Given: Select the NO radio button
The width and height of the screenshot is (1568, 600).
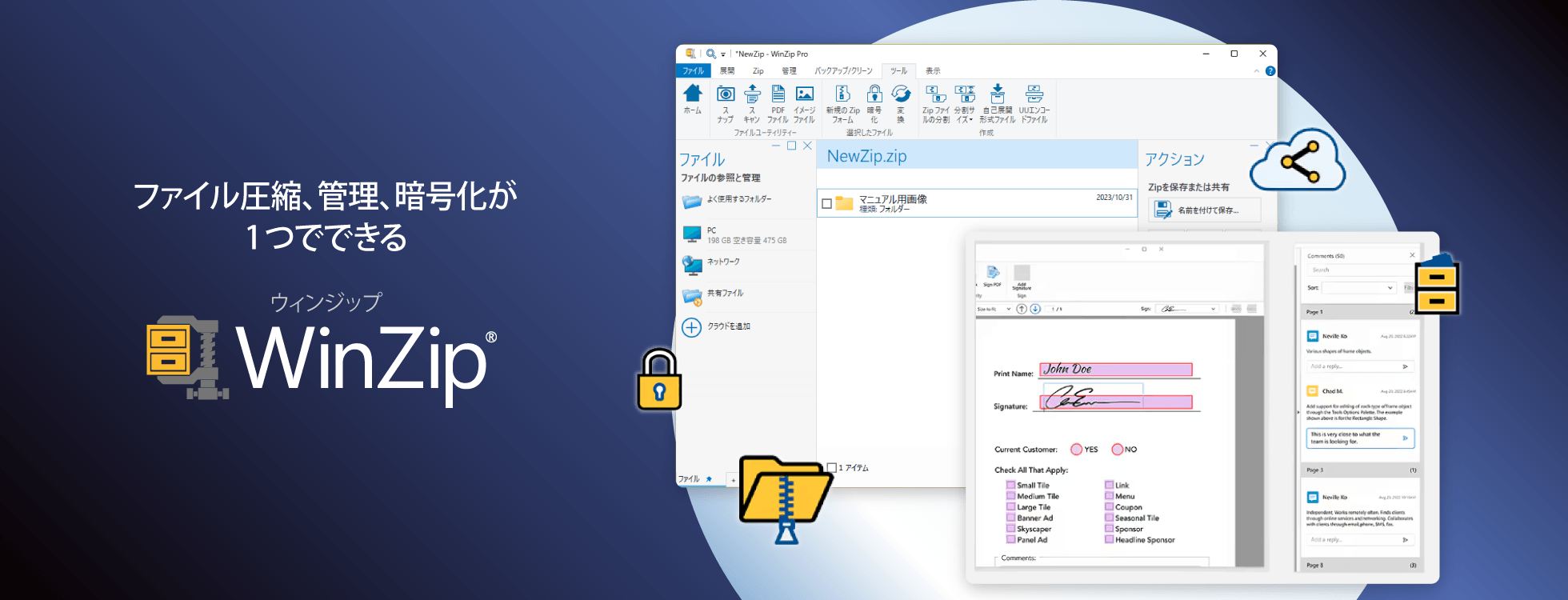Looking at the screenshot, I should [1117, 450].
